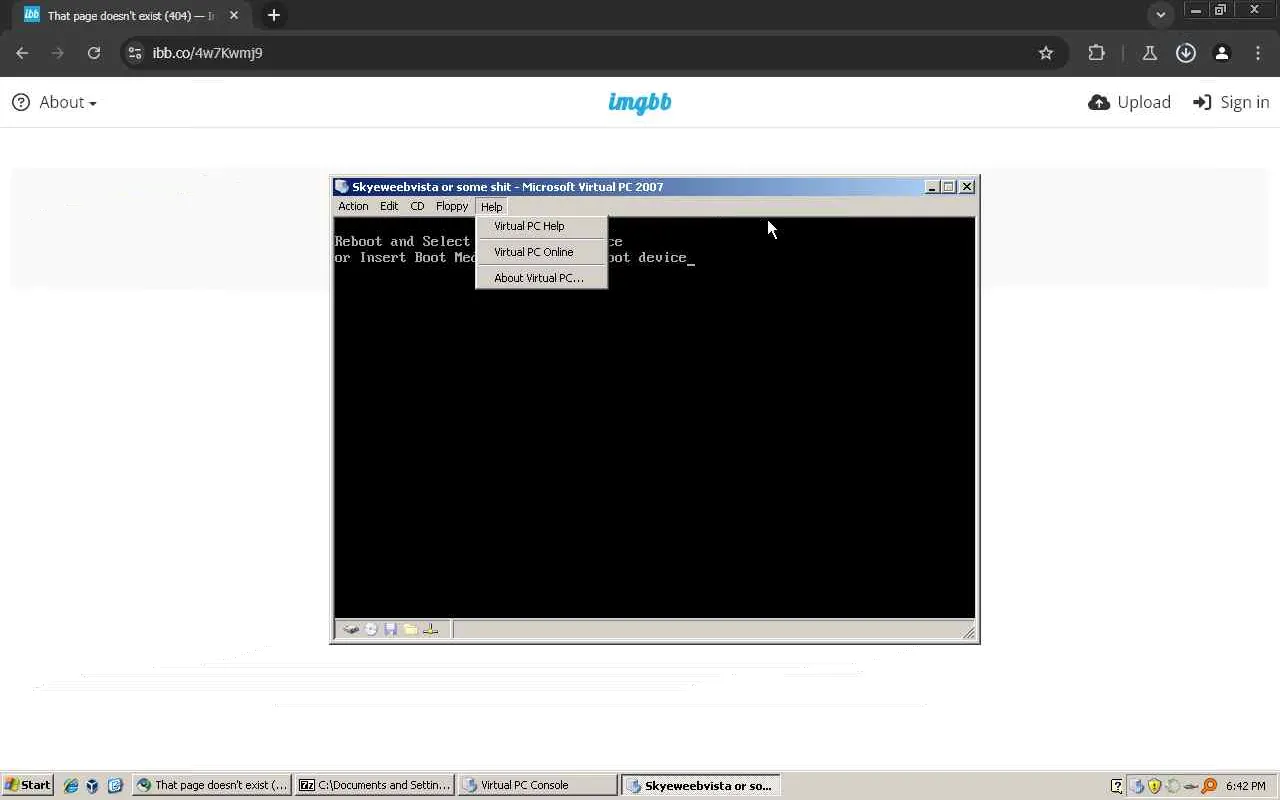This screenshot has width=1280, height=800.
Task: Open the Edit menu in Virtual PC
Action: pos(389,206)
